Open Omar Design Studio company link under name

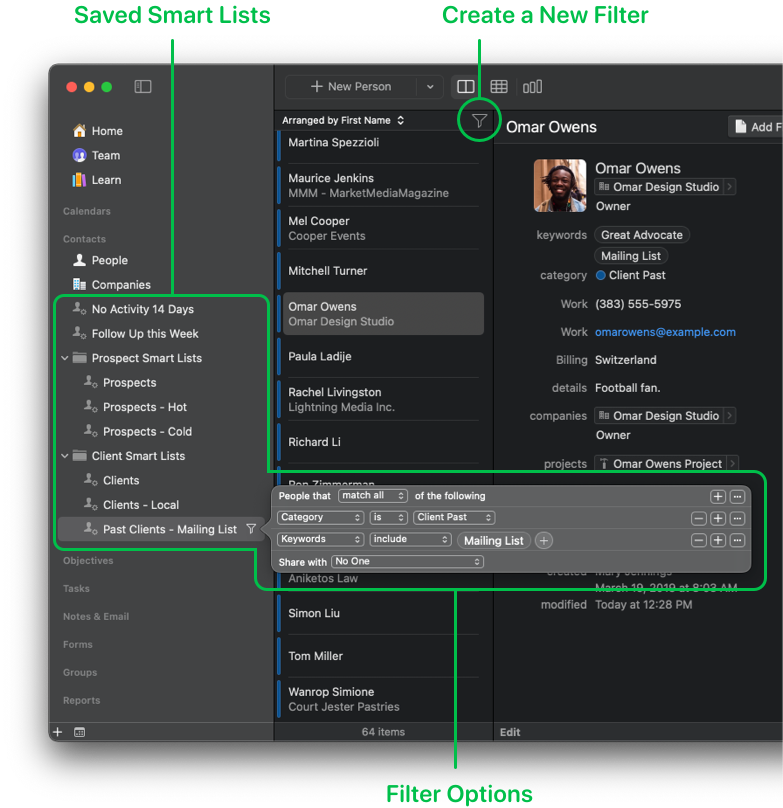point(665,187)
